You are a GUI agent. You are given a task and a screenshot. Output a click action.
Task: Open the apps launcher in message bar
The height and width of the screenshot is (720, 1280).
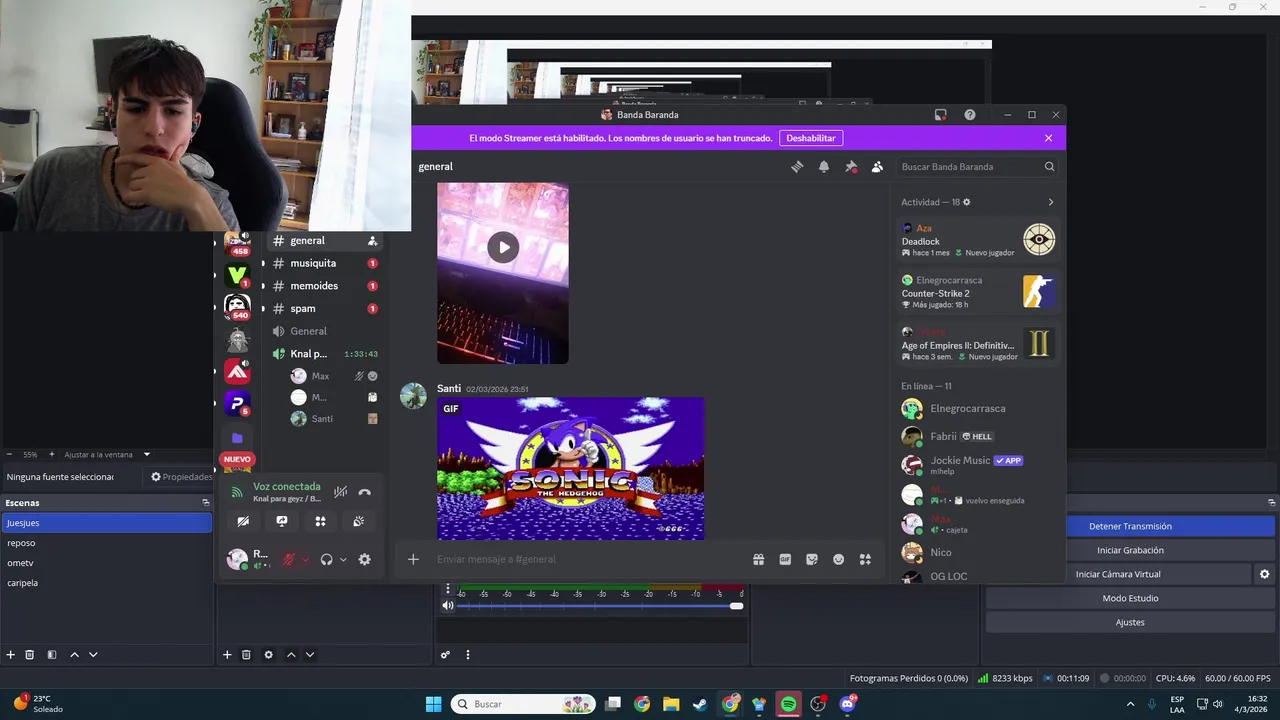(x=865, y=559)
